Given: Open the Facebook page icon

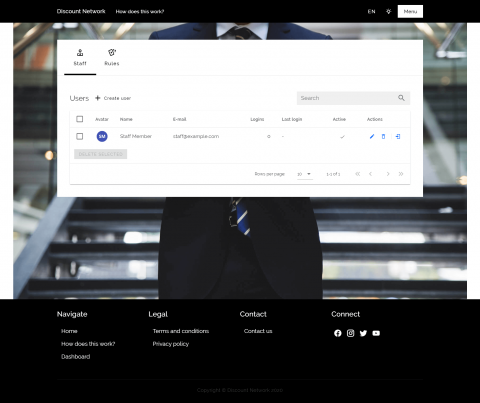Looking at the screenshot, I should pyautogui.click(x=338, y=333).
